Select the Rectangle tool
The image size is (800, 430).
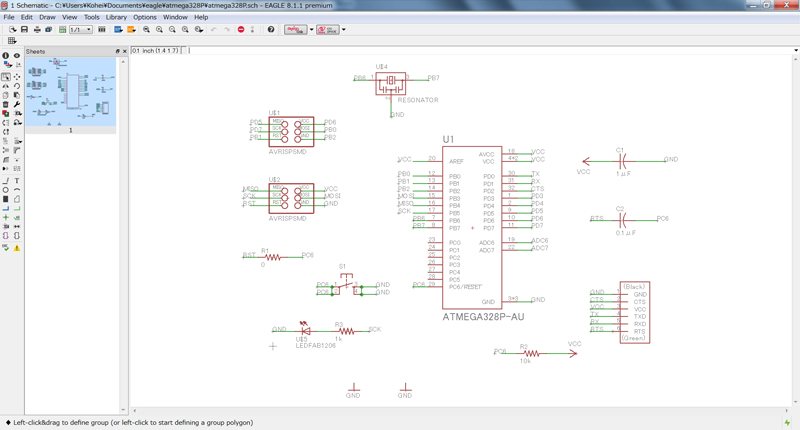[6, 199]
